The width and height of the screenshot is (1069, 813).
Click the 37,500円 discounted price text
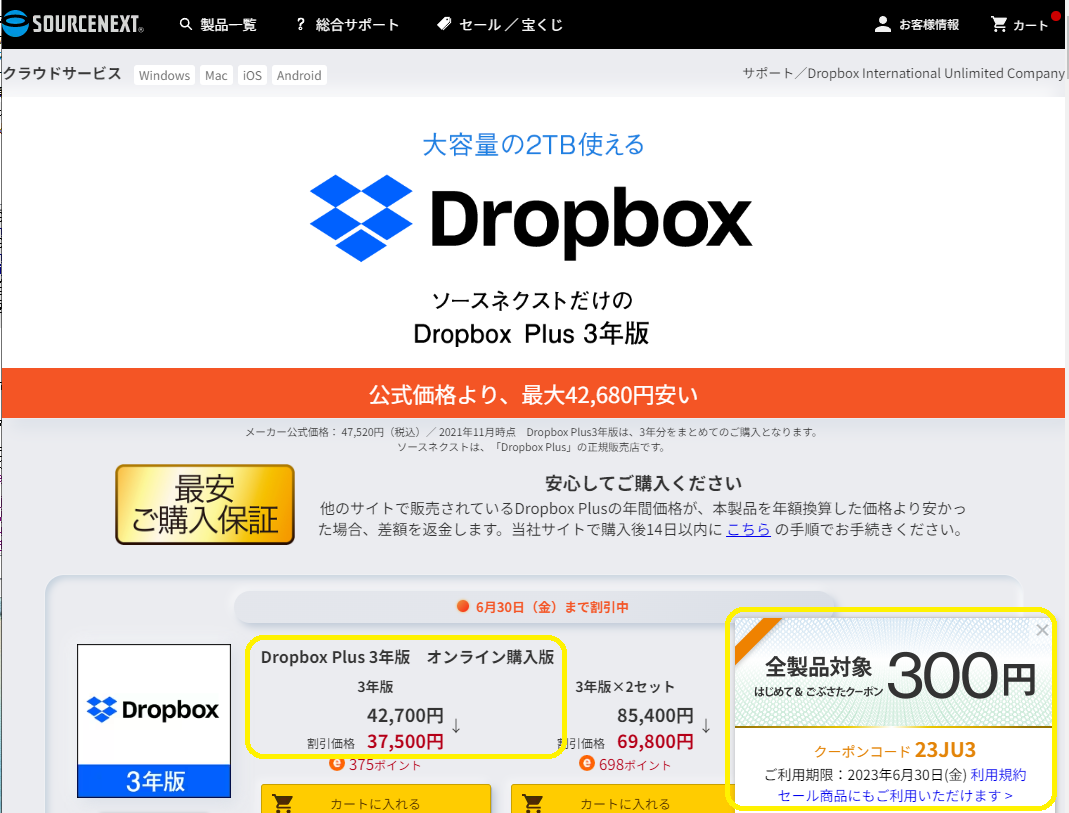click(405, 741)
